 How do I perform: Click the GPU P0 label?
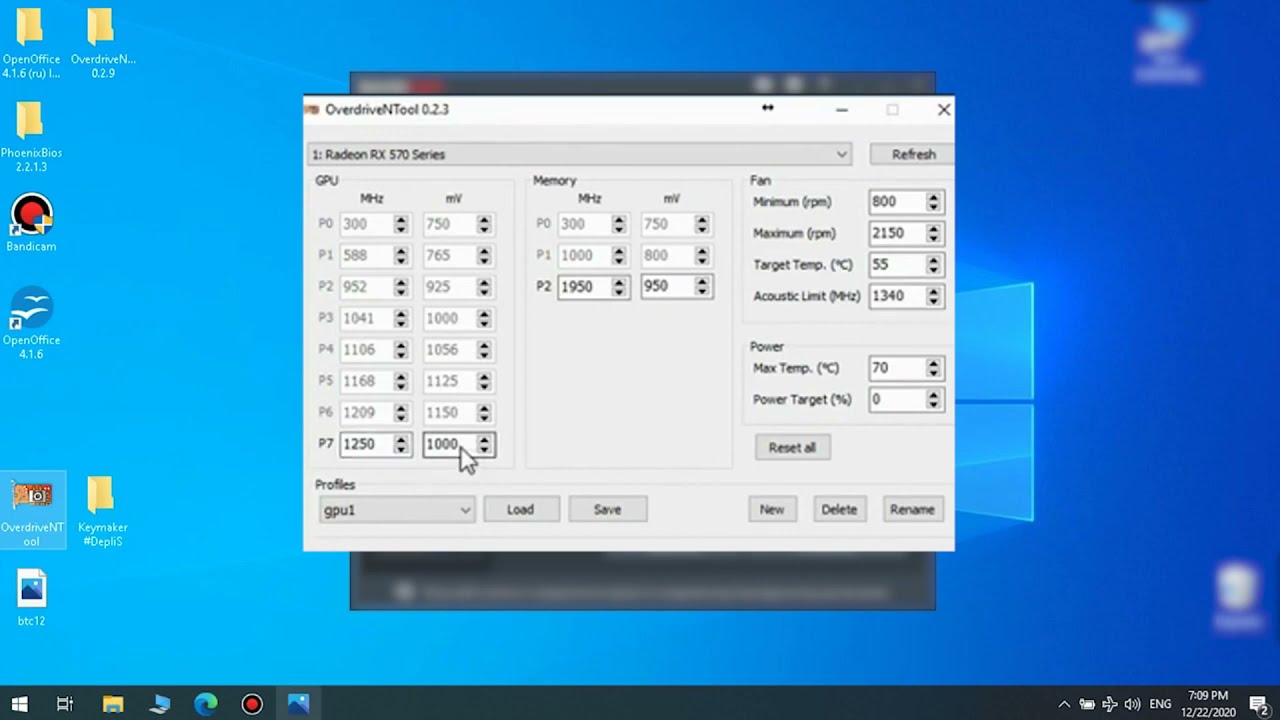pos(325,224)
